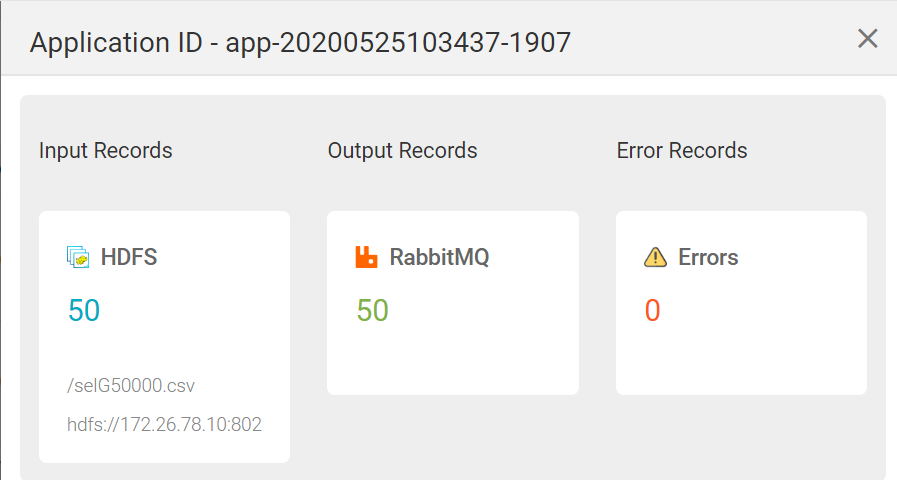This screenshot has width=897, height=480.
Task: Close the Application ID dialog
Action: [867, 39]
